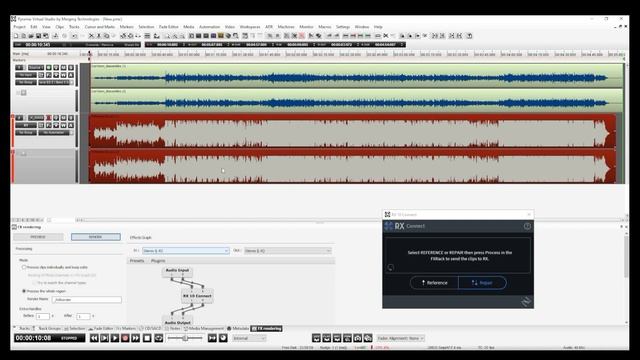The height and width of the screenshot is (360, 640).
Task: Click the PREVIEW button in FX rendering
Action: (x=38, y=237)
